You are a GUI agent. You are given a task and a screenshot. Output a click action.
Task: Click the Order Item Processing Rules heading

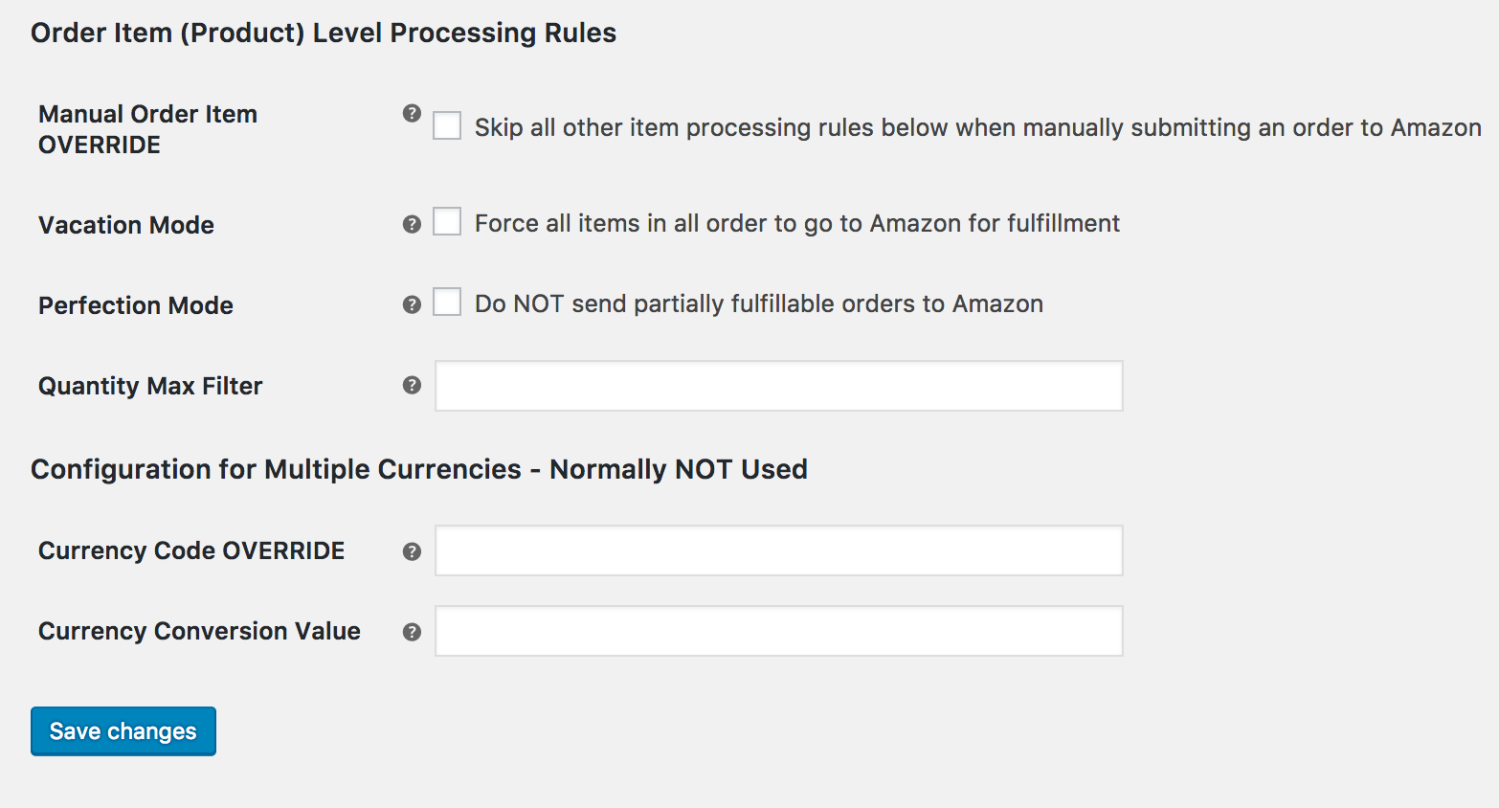(x=323, y=32)
